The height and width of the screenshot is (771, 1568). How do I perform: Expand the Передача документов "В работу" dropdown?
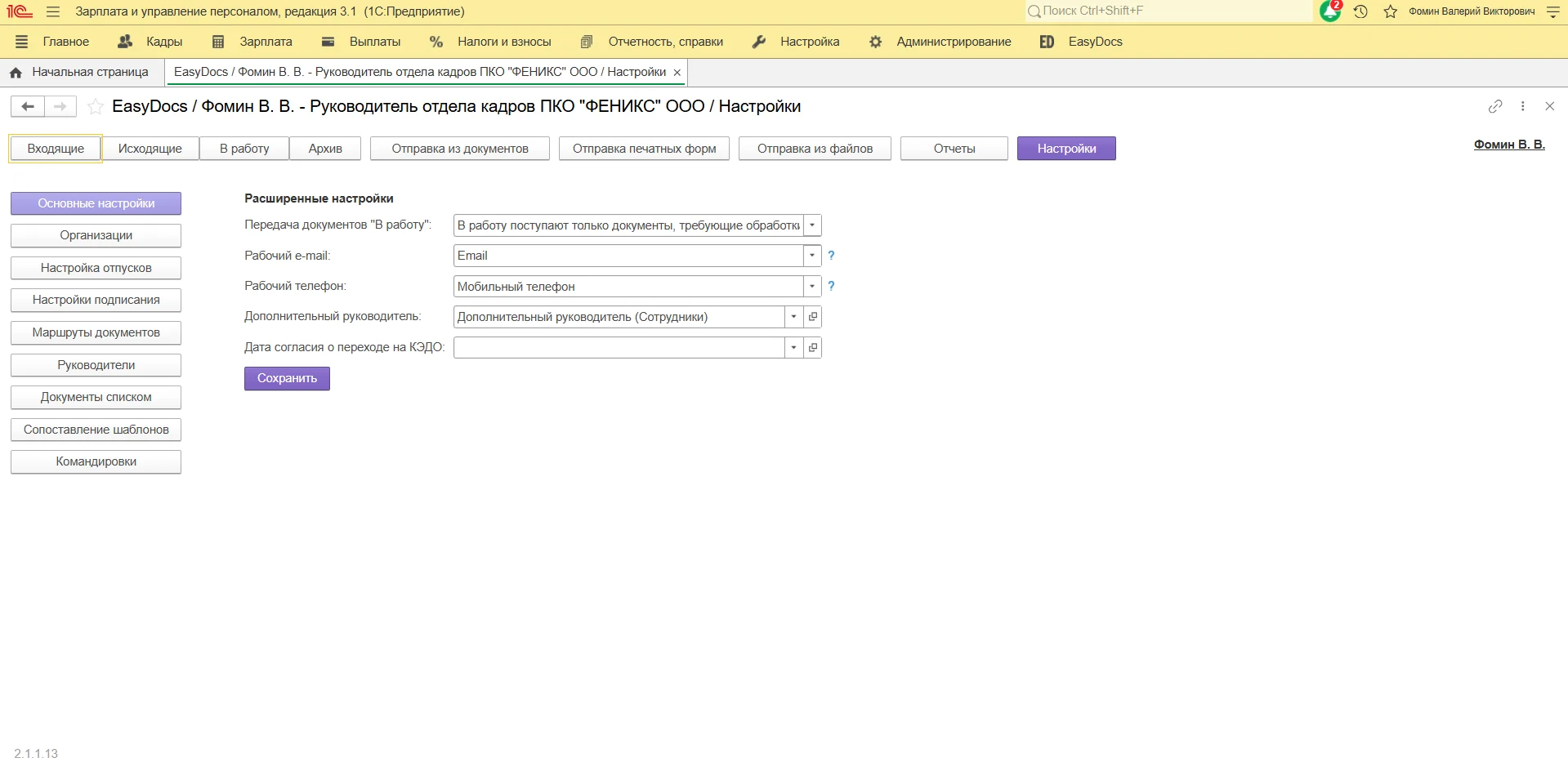click(812, 225)
